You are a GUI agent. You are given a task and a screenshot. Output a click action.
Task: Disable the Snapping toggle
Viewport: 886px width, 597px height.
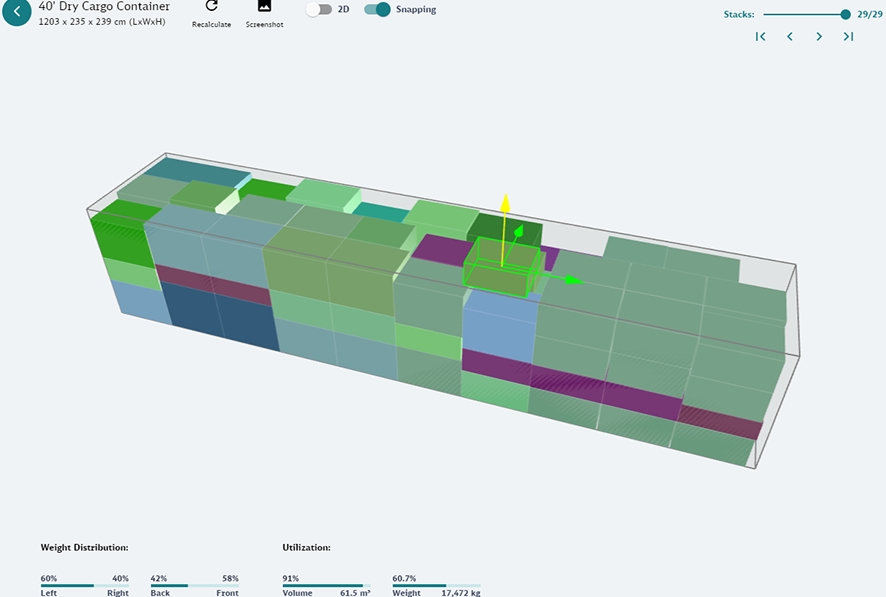click(377, 9)
